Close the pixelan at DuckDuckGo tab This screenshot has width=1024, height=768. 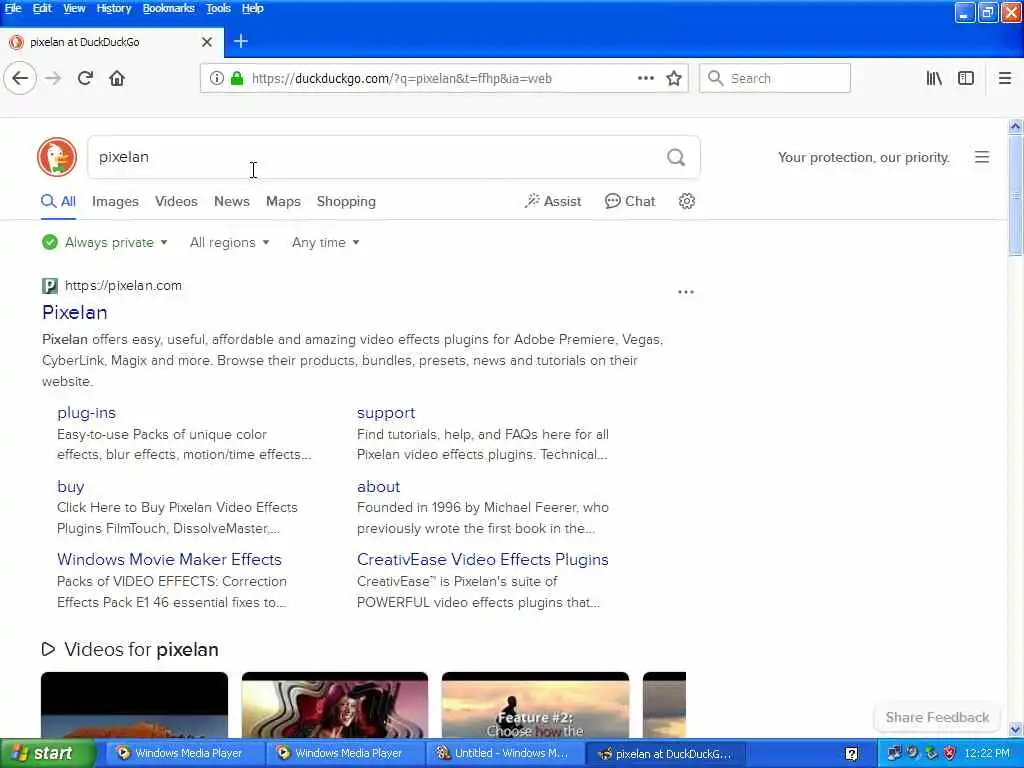pyautogui.click(x=207, y=42)
